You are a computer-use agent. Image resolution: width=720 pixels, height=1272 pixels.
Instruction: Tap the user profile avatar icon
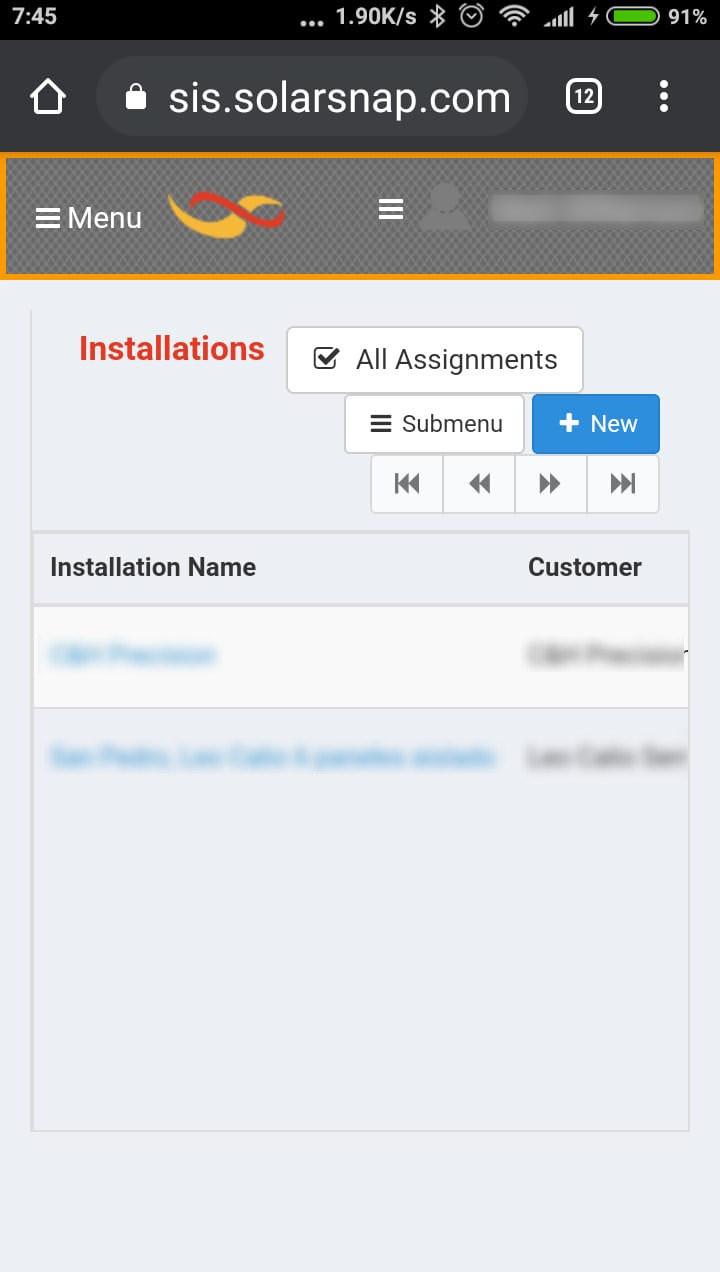[x=444, y=208]
